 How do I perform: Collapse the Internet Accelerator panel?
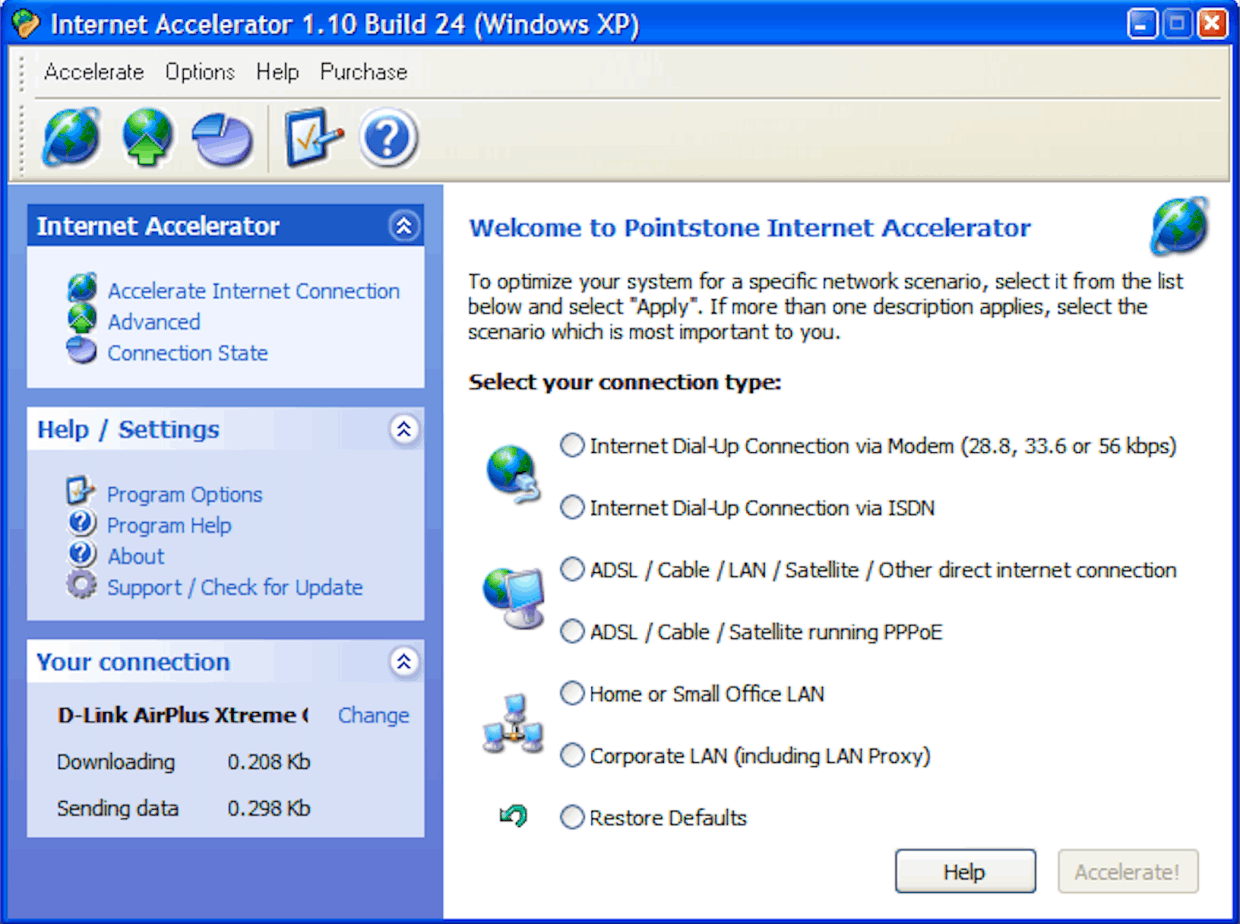tap(404, 226)
